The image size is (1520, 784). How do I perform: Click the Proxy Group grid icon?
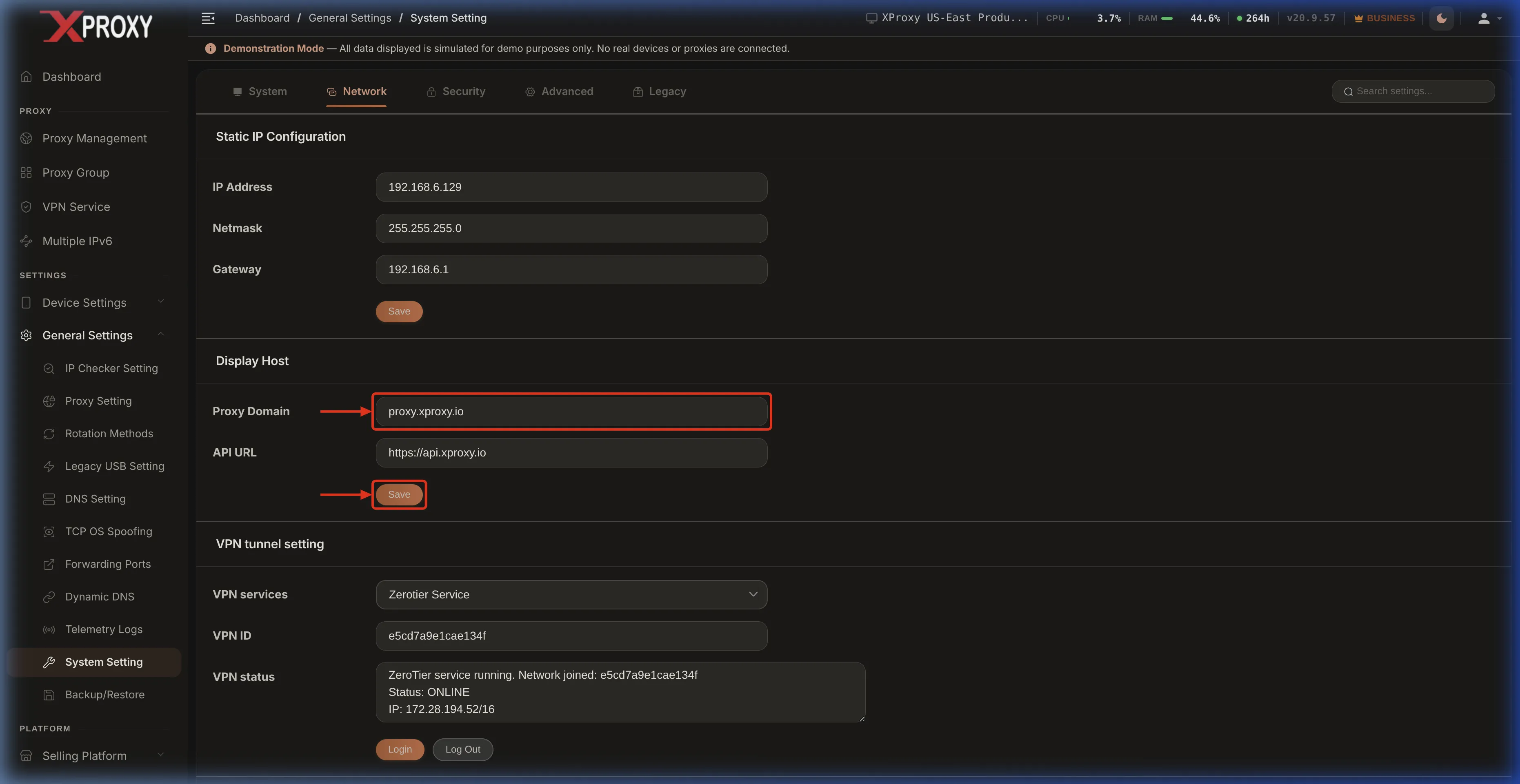26,173
